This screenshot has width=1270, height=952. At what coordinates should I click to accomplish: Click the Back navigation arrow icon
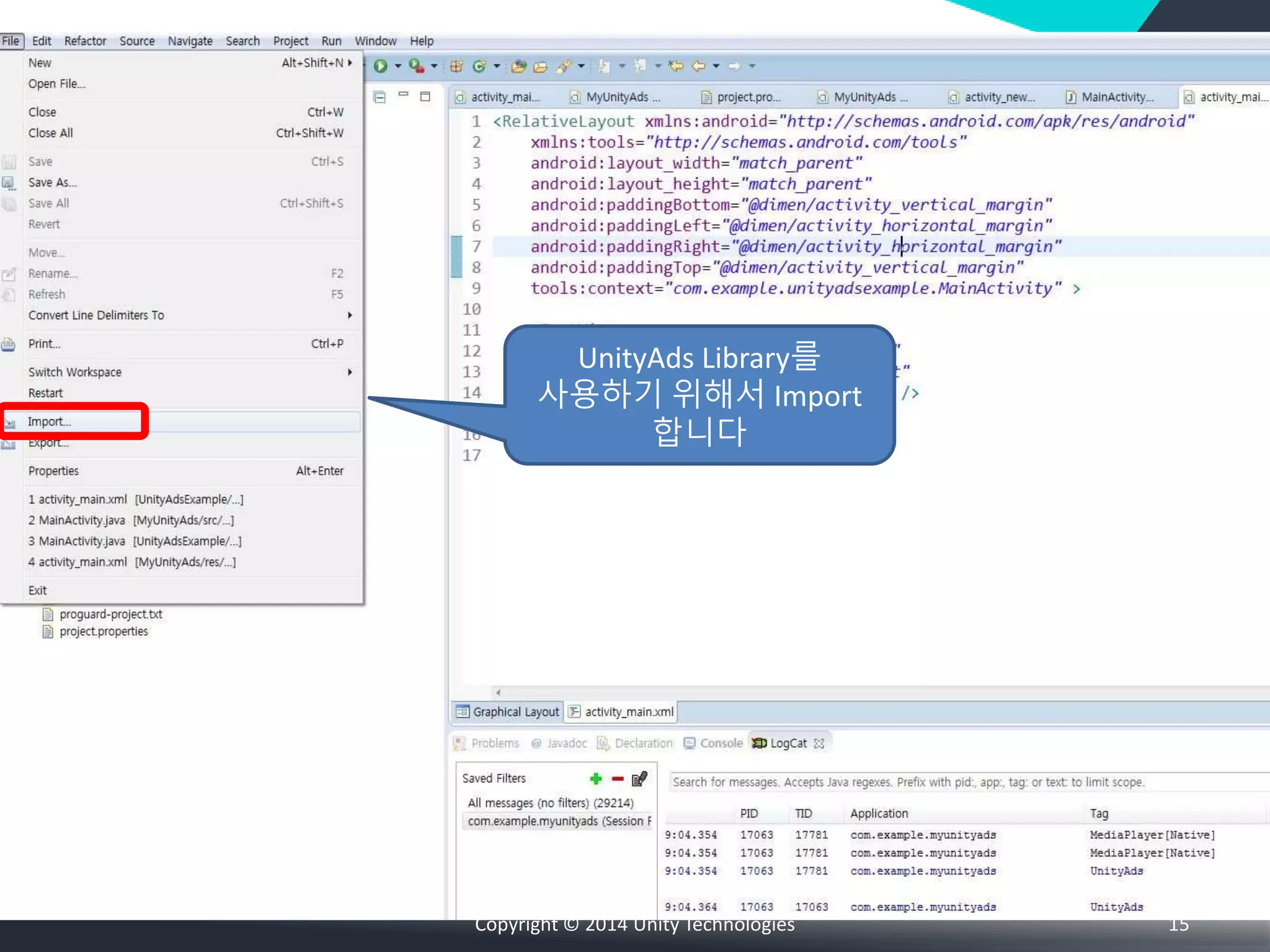pos(699,66)
